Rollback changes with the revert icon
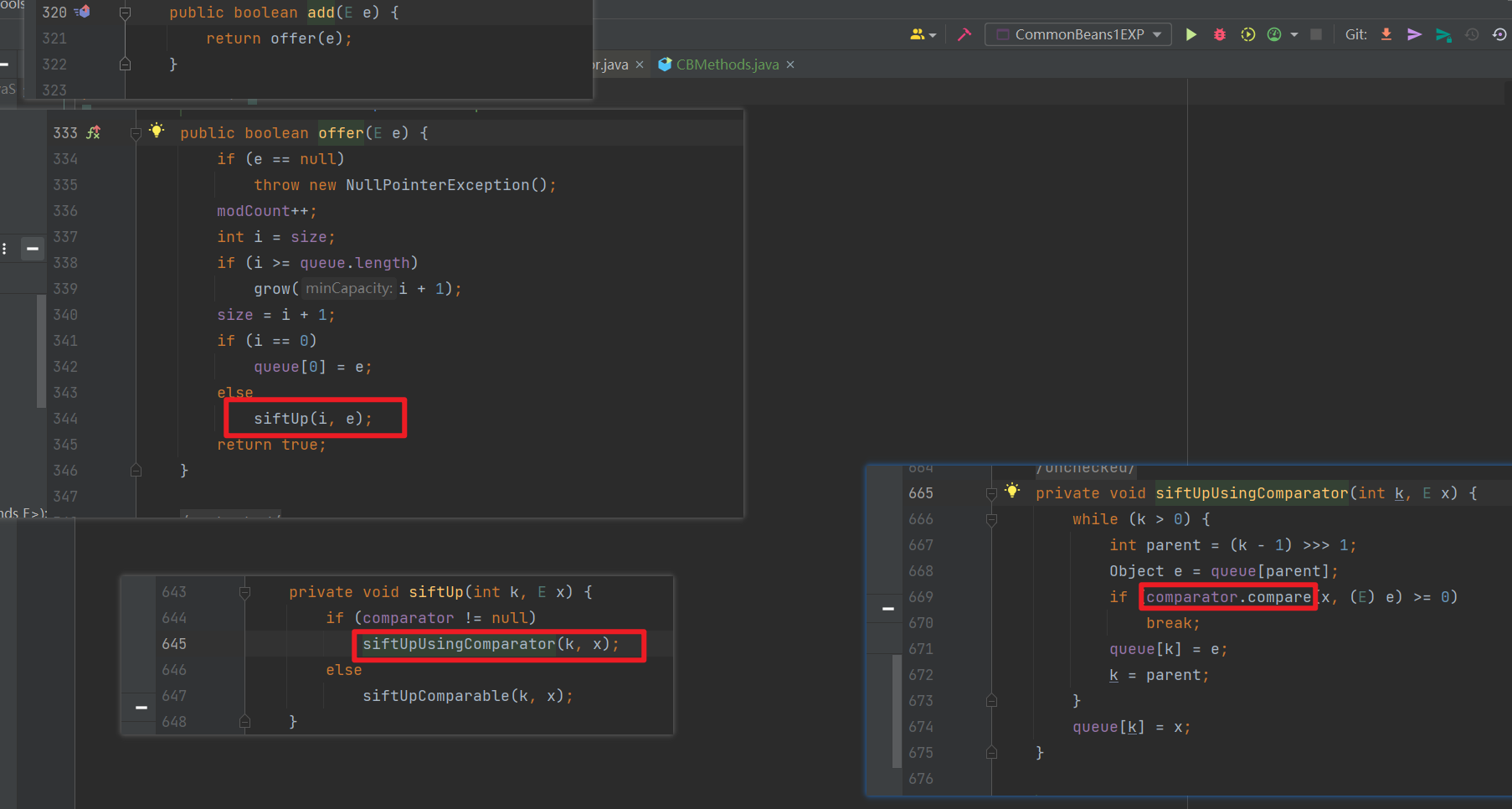1512x809 pixels. coord(1499,34)
